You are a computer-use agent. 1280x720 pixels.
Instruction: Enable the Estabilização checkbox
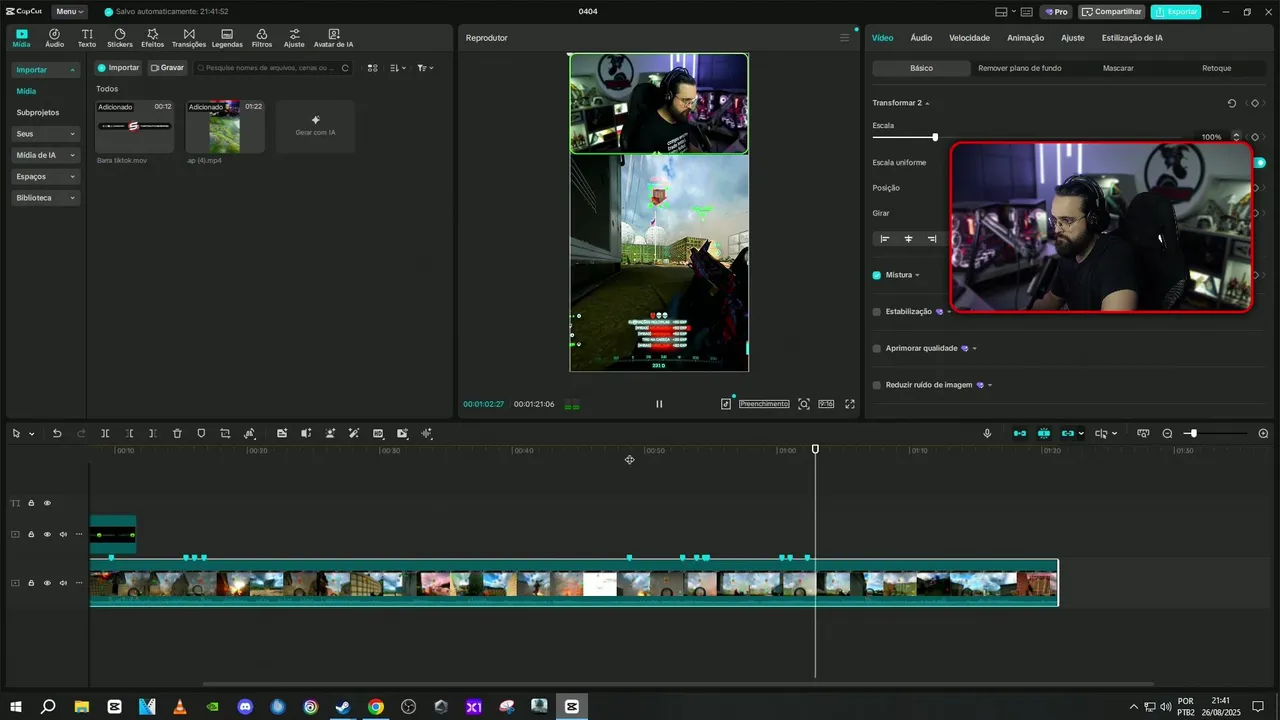coord(877,312)
